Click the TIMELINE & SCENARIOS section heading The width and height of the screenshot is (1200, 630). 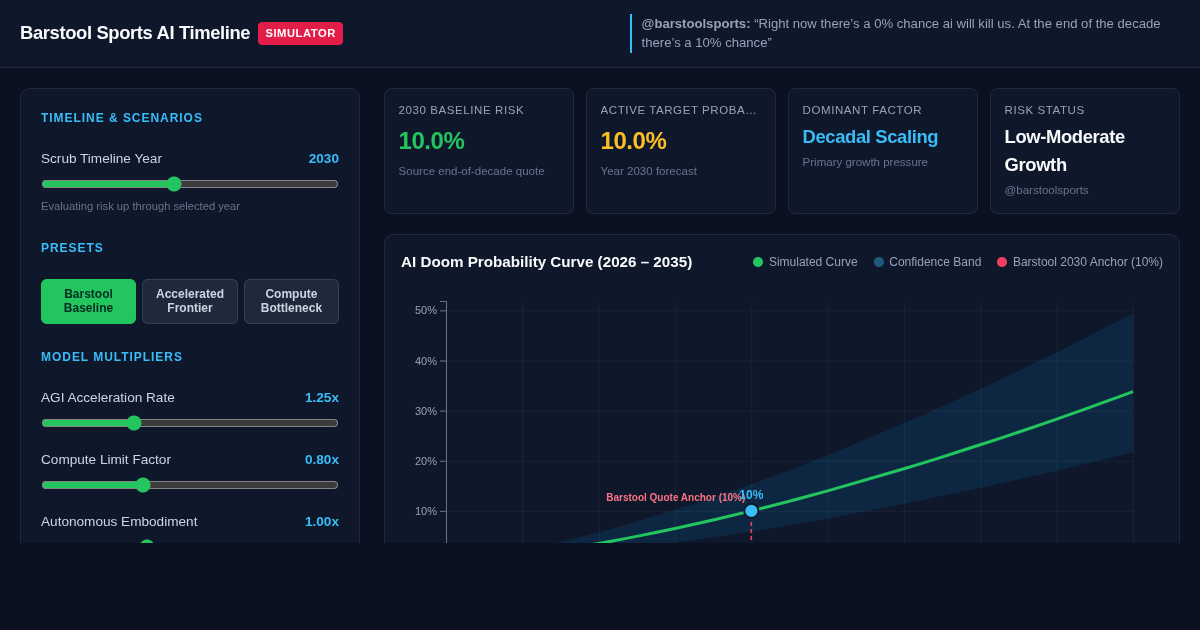(x=122, y=118)
